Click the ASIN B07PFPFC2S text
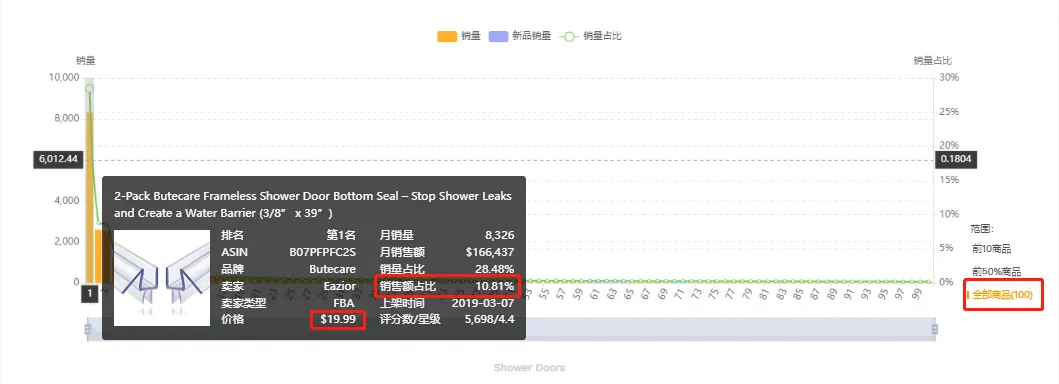This screenshot has width=1059, height=384. (322, 252)
